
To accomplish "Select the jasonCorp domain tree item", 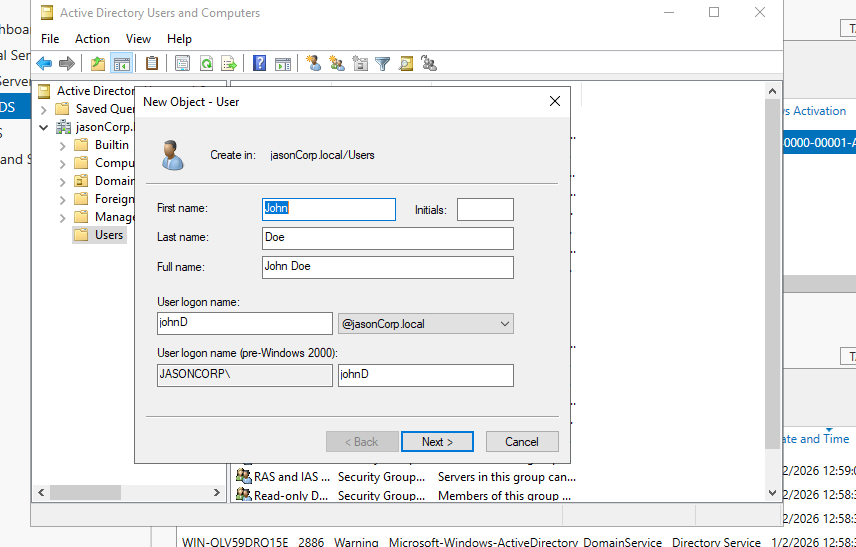I will tap(95, 127).
